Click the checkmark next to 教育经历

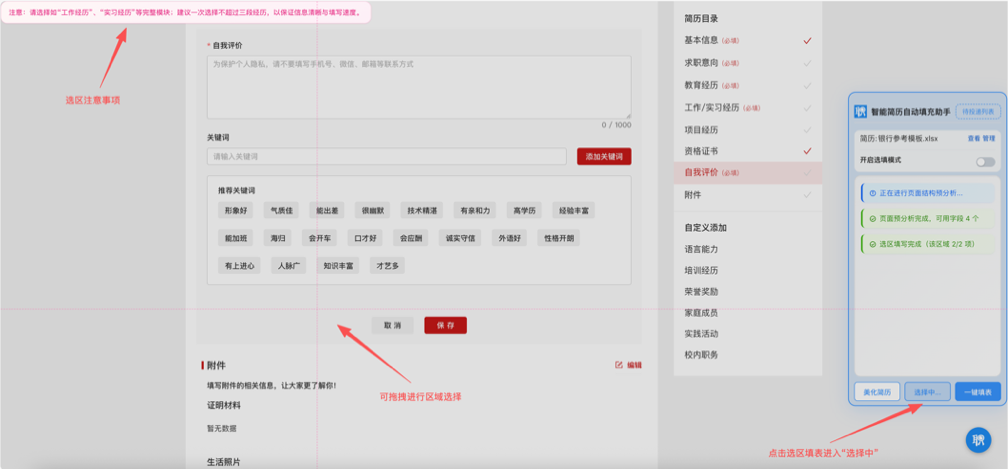807,85
